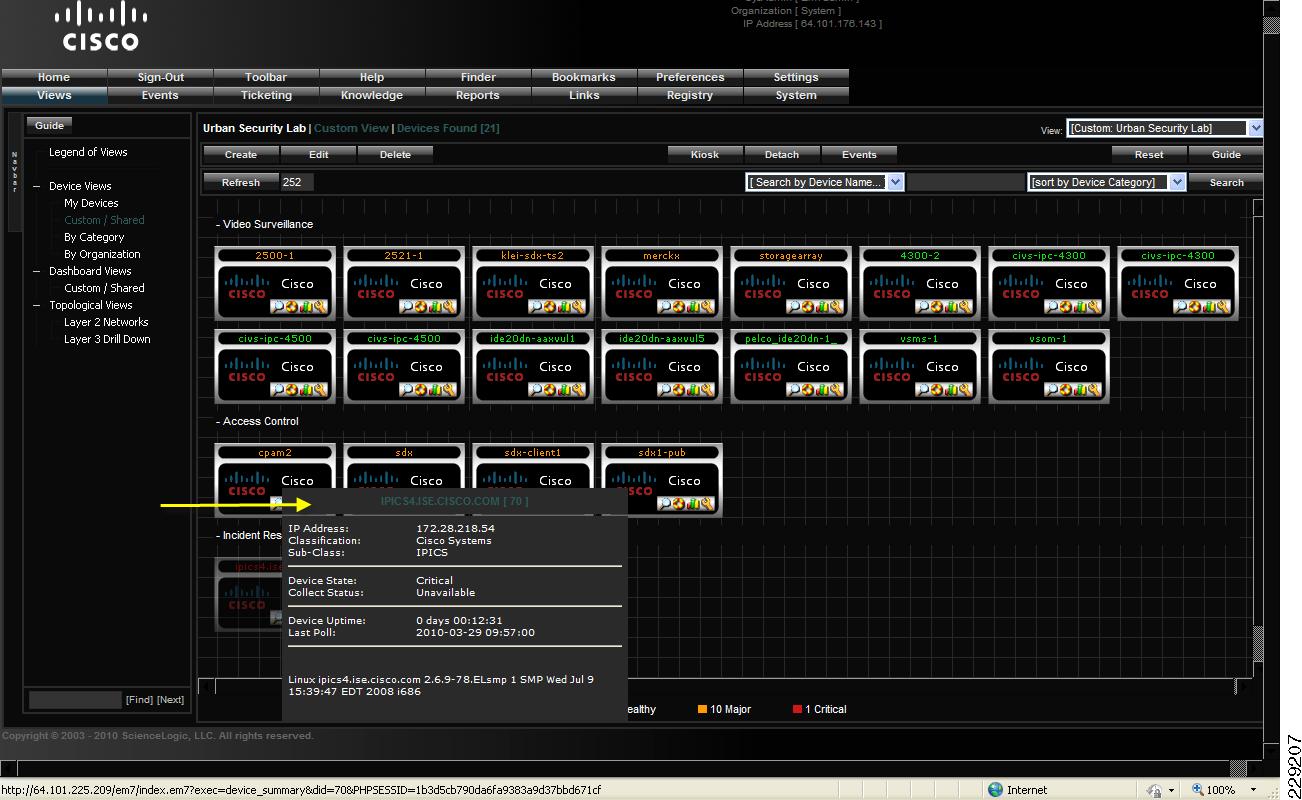Open magnifier icon on storagearray card

point(794,306)
